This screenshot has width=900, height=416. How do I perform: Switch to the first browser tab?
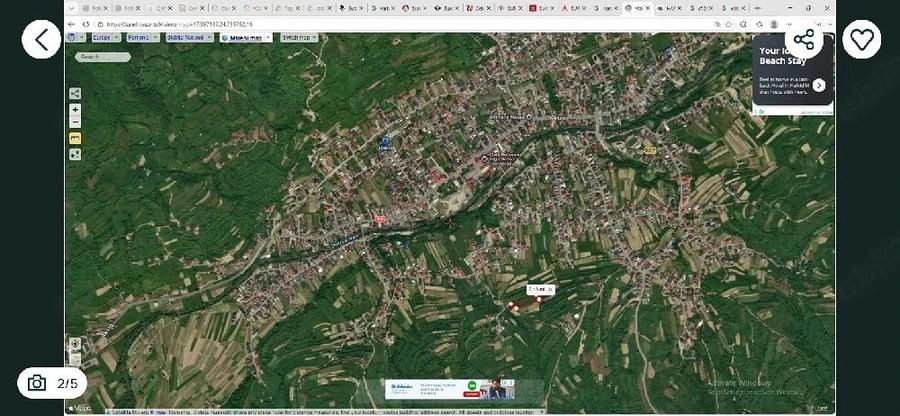pyautogui.click(x=93, y=8)
